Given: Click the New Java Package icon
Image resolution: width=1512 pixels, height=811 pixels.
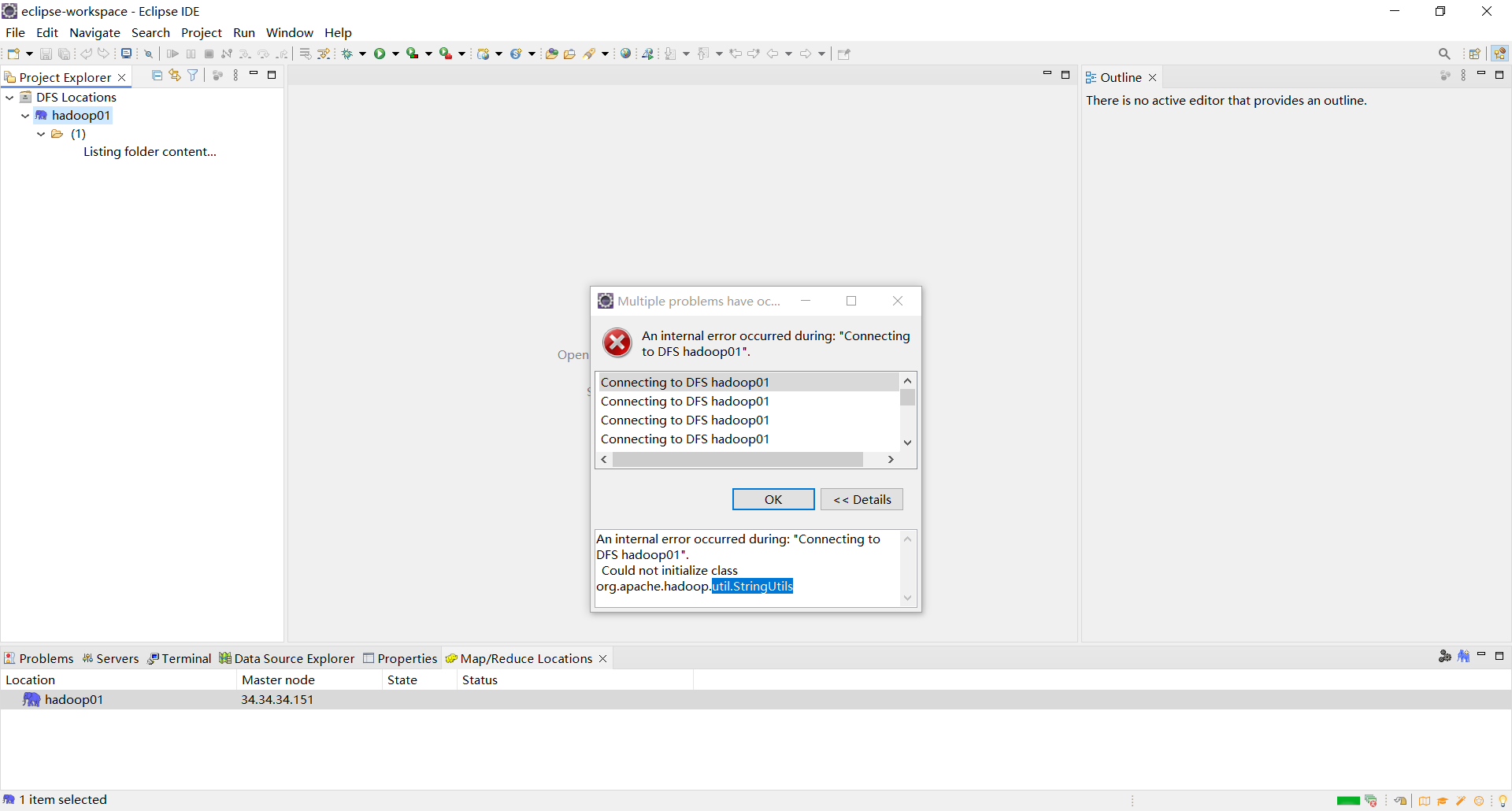Looking at the screenshot, I should click(x=484, y=54).
